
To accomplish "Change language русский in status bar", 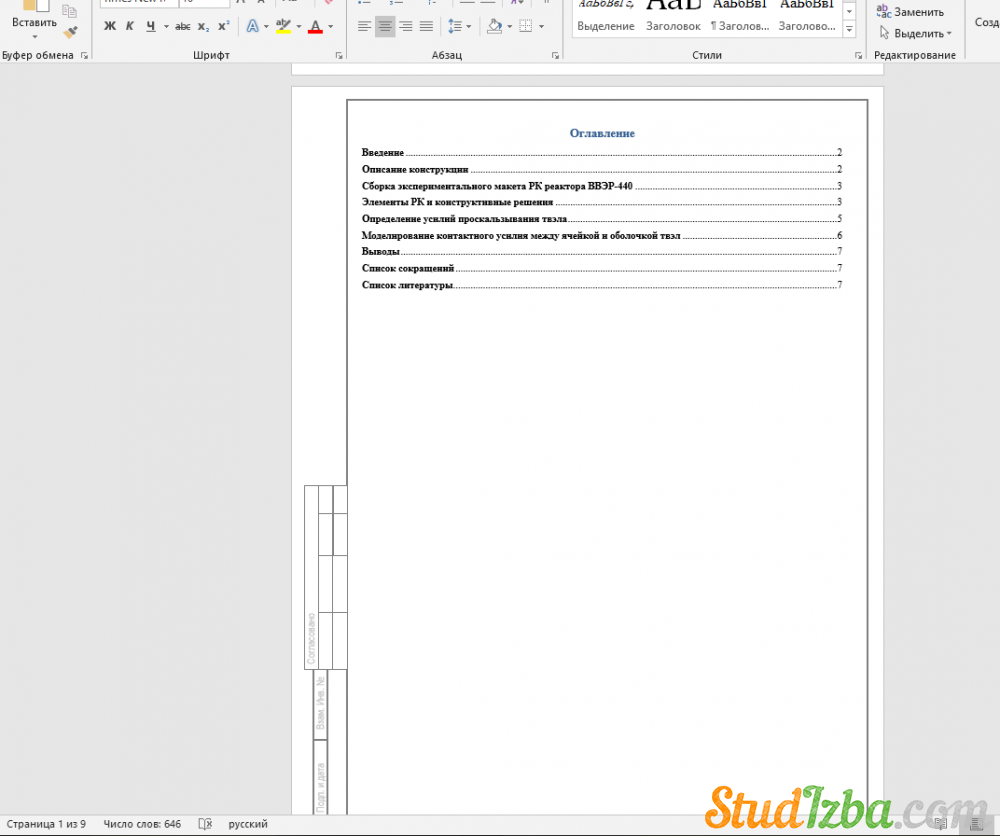I will click(248, 824).
